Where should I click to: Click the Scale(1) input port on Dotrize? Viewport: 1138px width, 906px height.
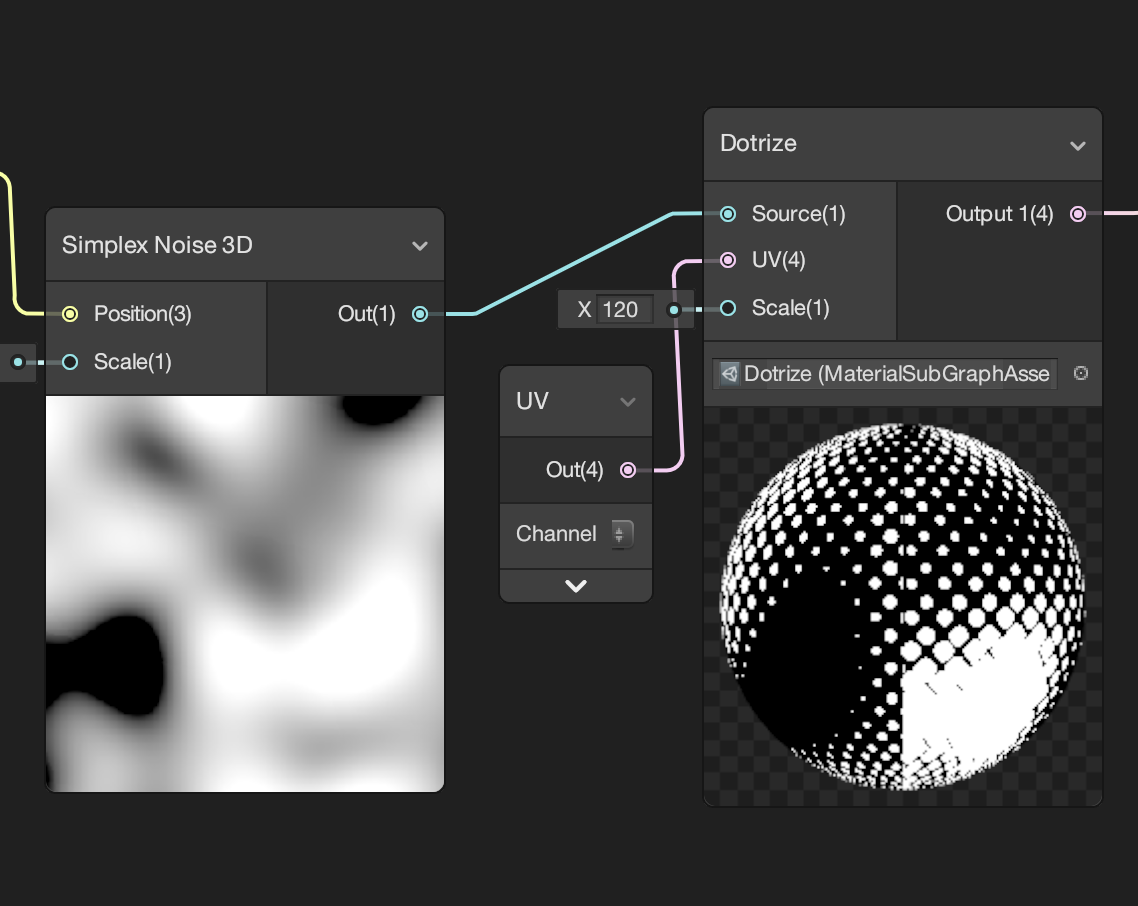[728, 308]
